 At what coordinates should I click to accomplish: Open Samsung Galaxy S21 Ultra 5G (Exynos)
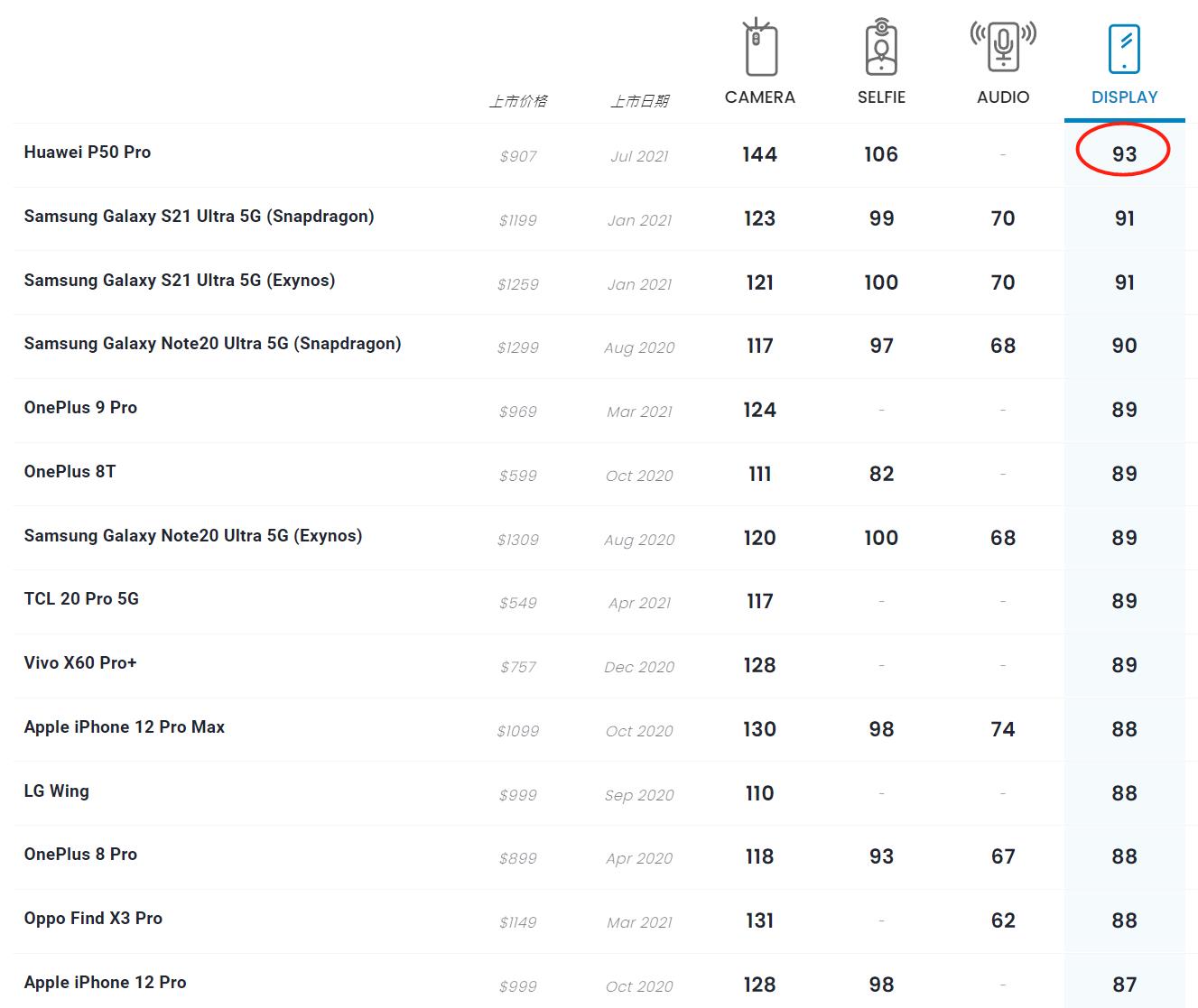[x=180, y=281]
